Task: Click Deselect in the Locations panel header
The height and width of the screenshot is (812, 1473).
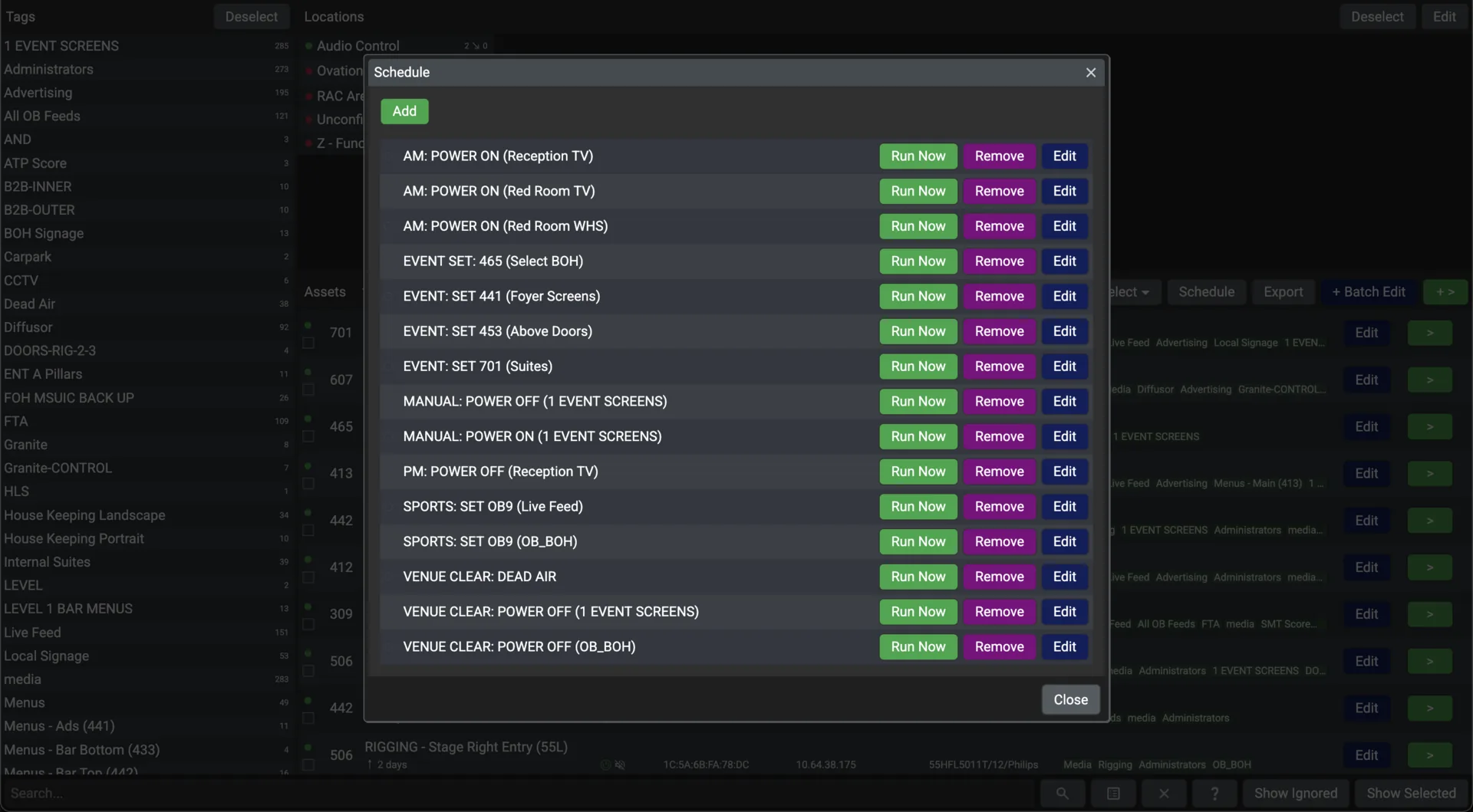Action: coord(1377,16)
